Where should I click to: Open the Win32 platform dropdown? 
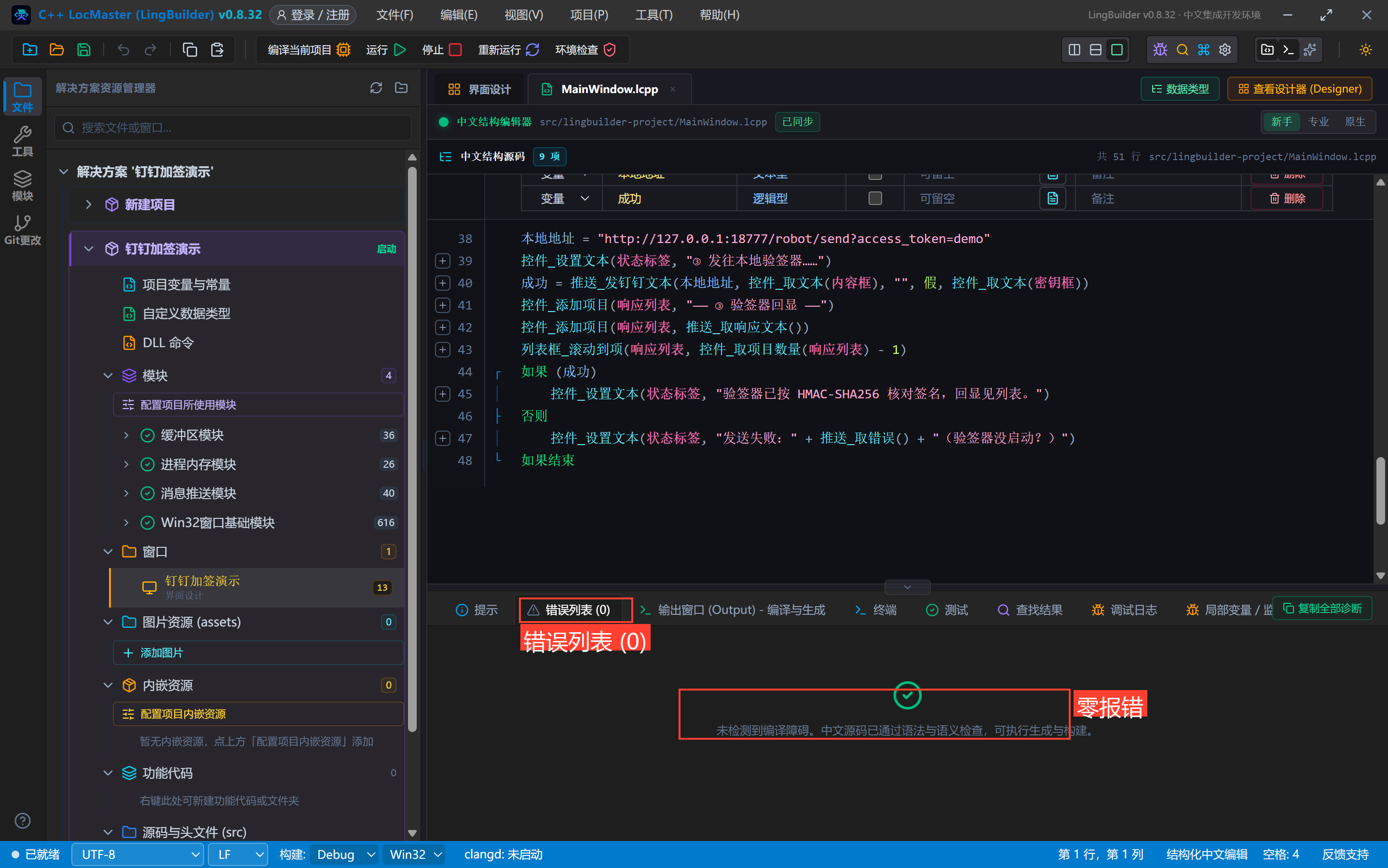coord(415,855)
